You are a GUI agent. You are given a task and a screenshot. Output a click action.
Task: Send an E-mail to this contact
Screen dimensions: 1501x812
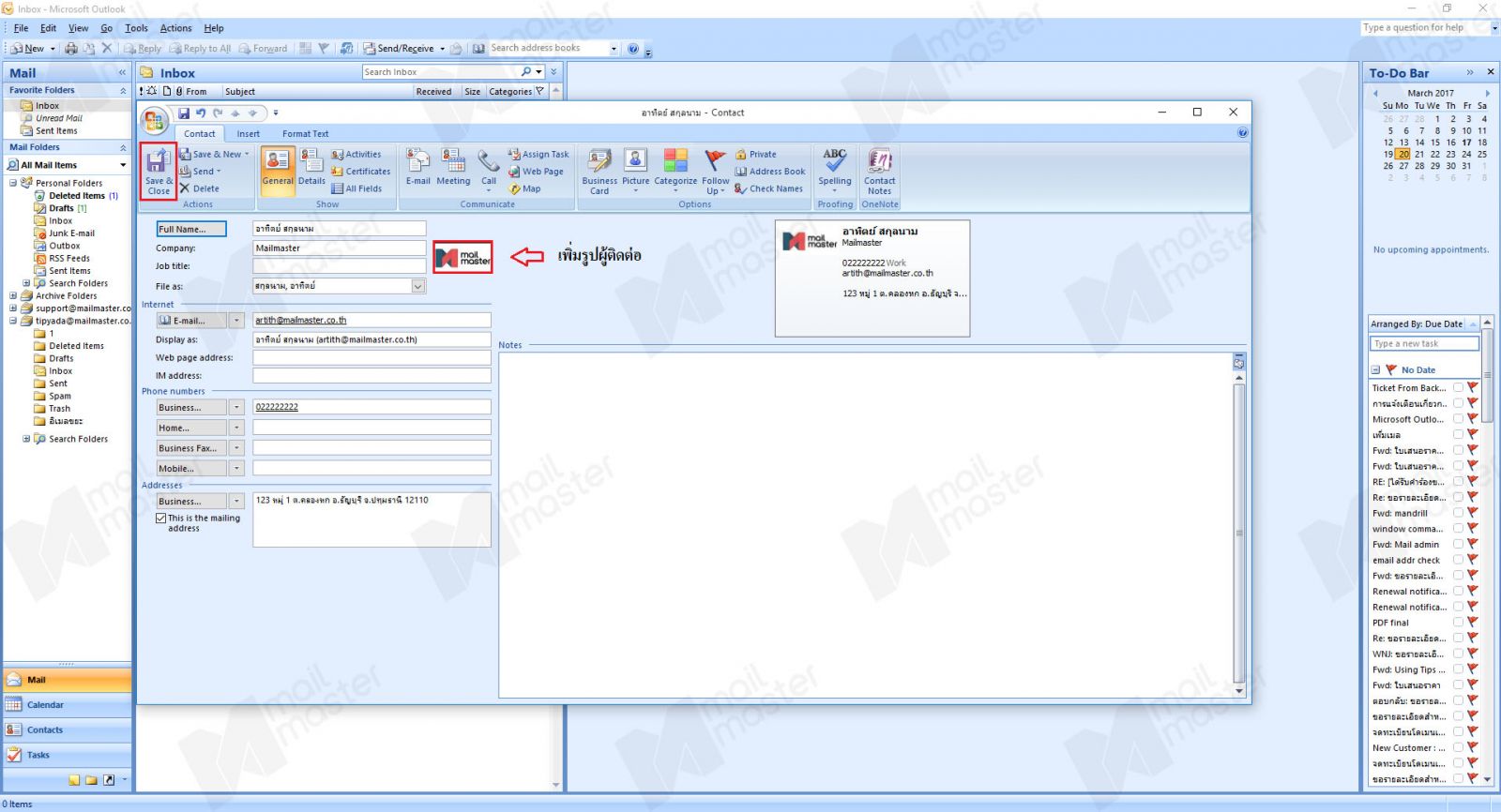[417, 169]
